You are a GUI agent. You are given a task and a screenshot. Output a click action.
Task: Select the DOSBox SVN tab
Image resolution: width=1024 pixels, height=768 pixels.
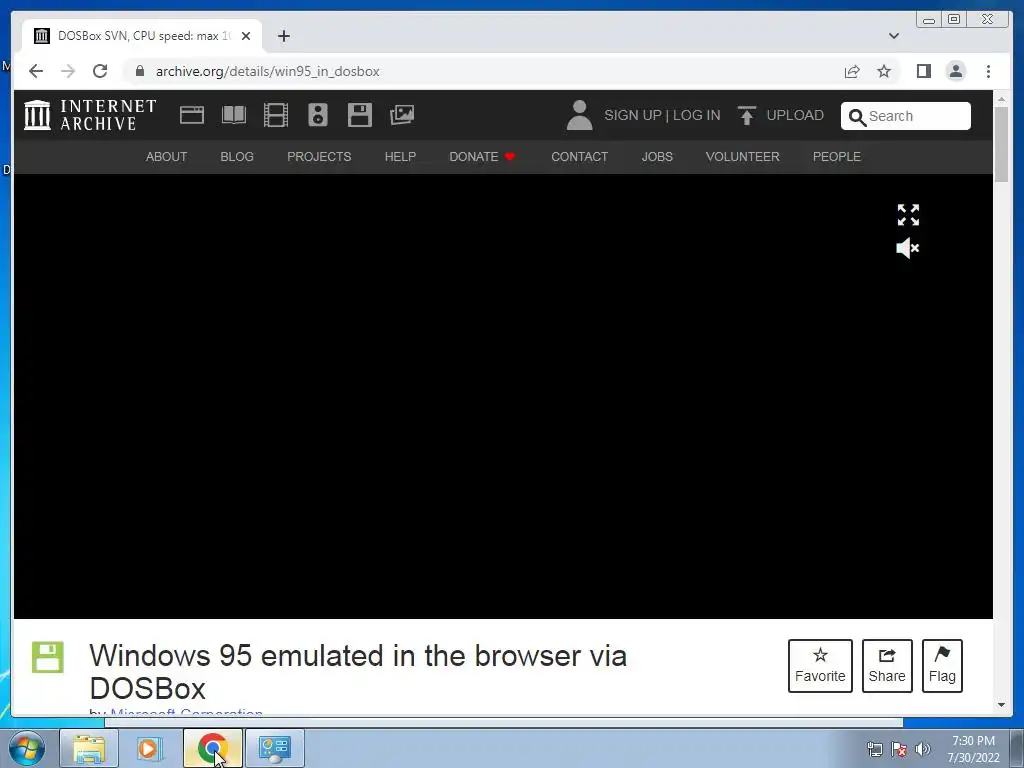pyautogui.click(x=142, y=36)
